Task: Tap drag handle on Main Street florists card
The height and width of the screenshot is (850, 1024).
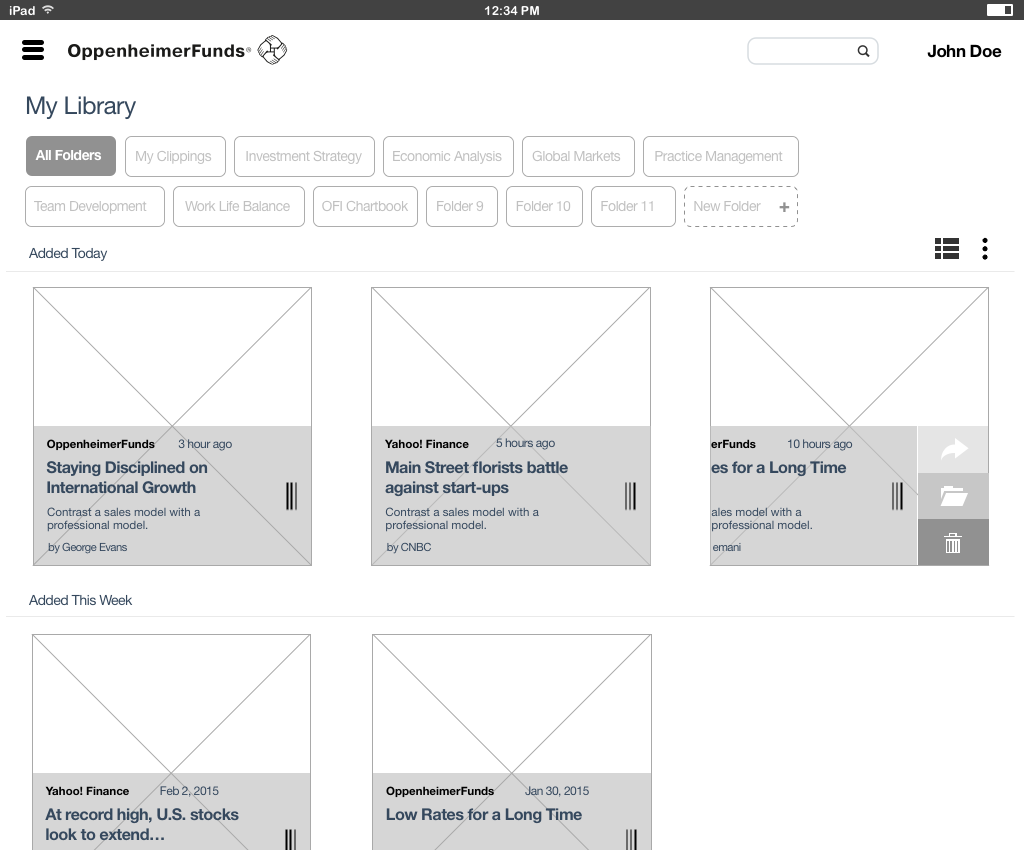Action: [x=630, y=496]
